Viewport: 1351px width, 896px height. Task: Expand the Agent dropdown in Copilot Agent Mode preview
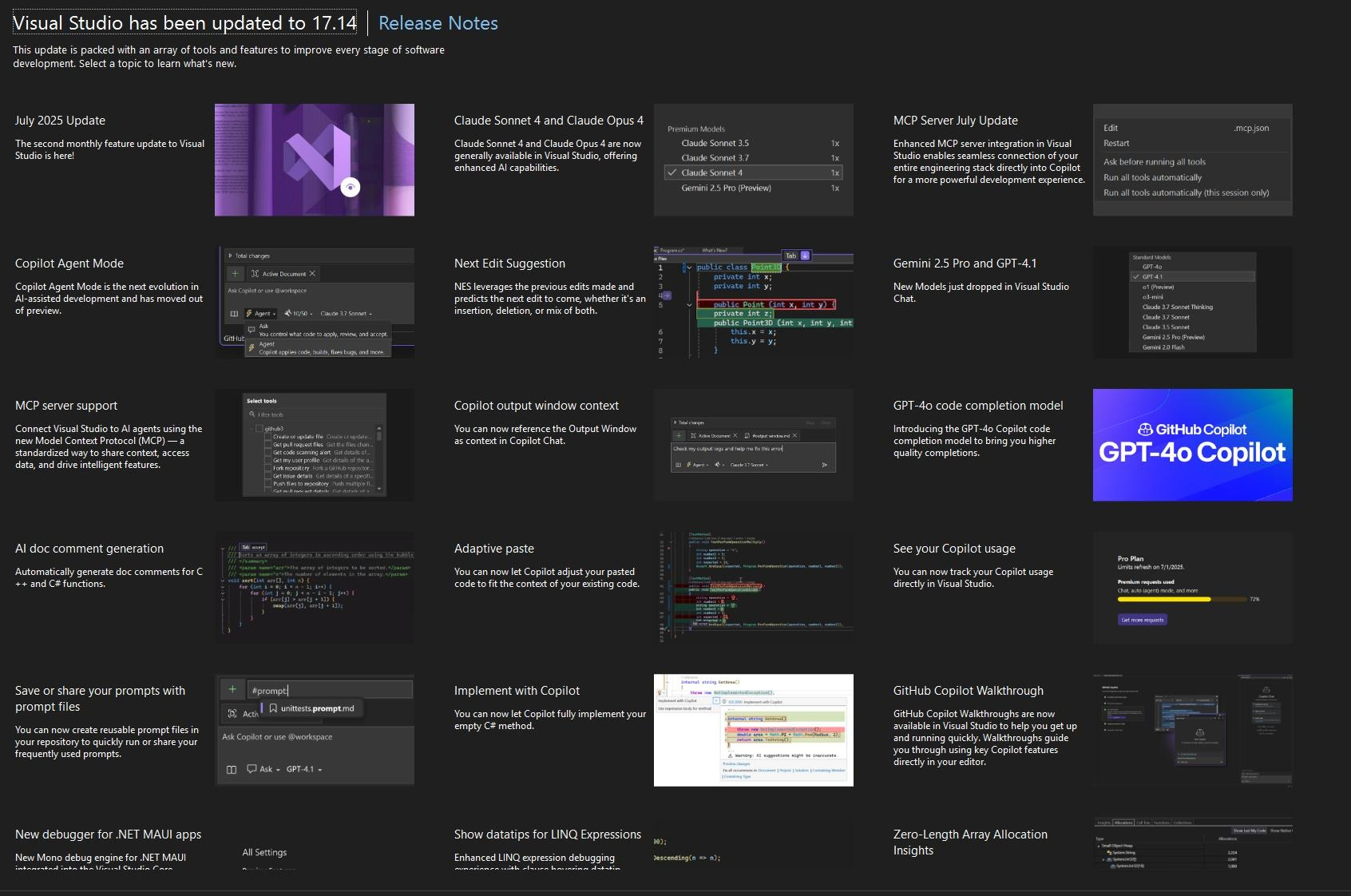(261, 314)
